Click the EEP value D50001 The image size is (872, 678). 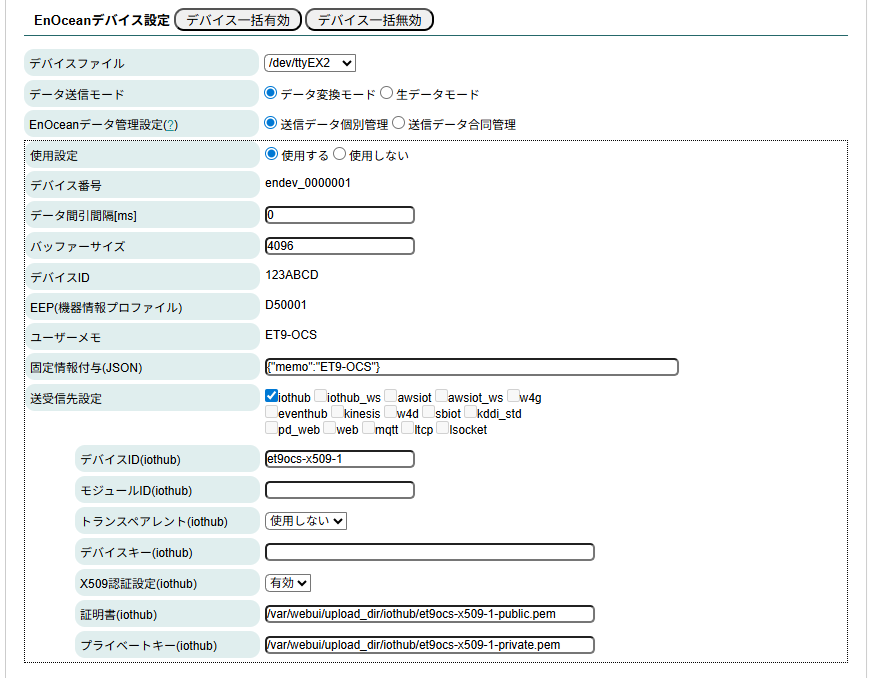286,305
